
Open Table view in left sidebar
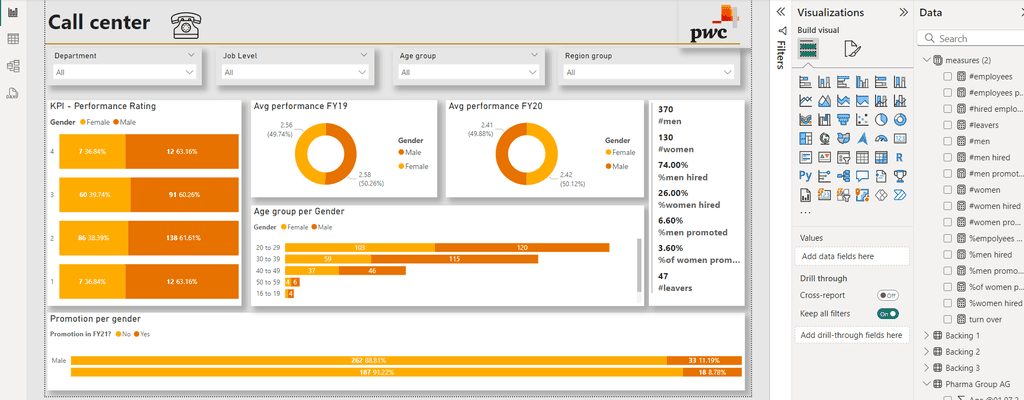click(13, 39)
